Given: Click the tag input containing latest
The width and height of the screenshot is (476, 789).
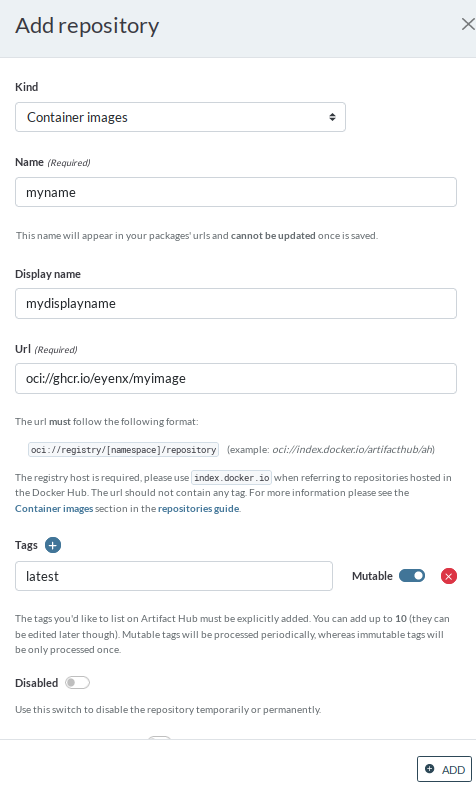Looking at the screenshot, I should click(x=174, y=576).
